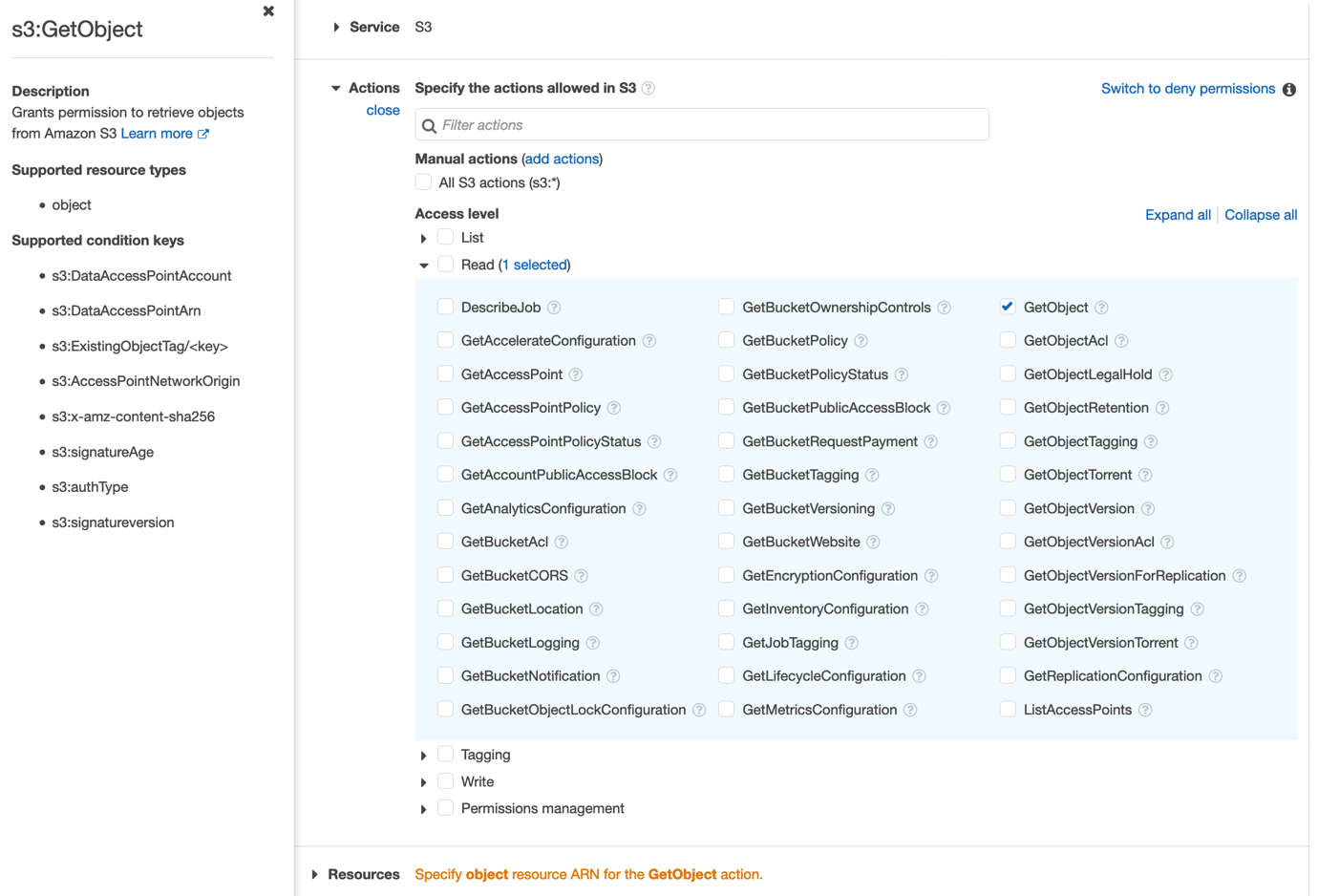This screenshot has height=896, width=1318.
Task: Open the help tooltip for GetObjectTagging
Action: (x=1151, y=441)
